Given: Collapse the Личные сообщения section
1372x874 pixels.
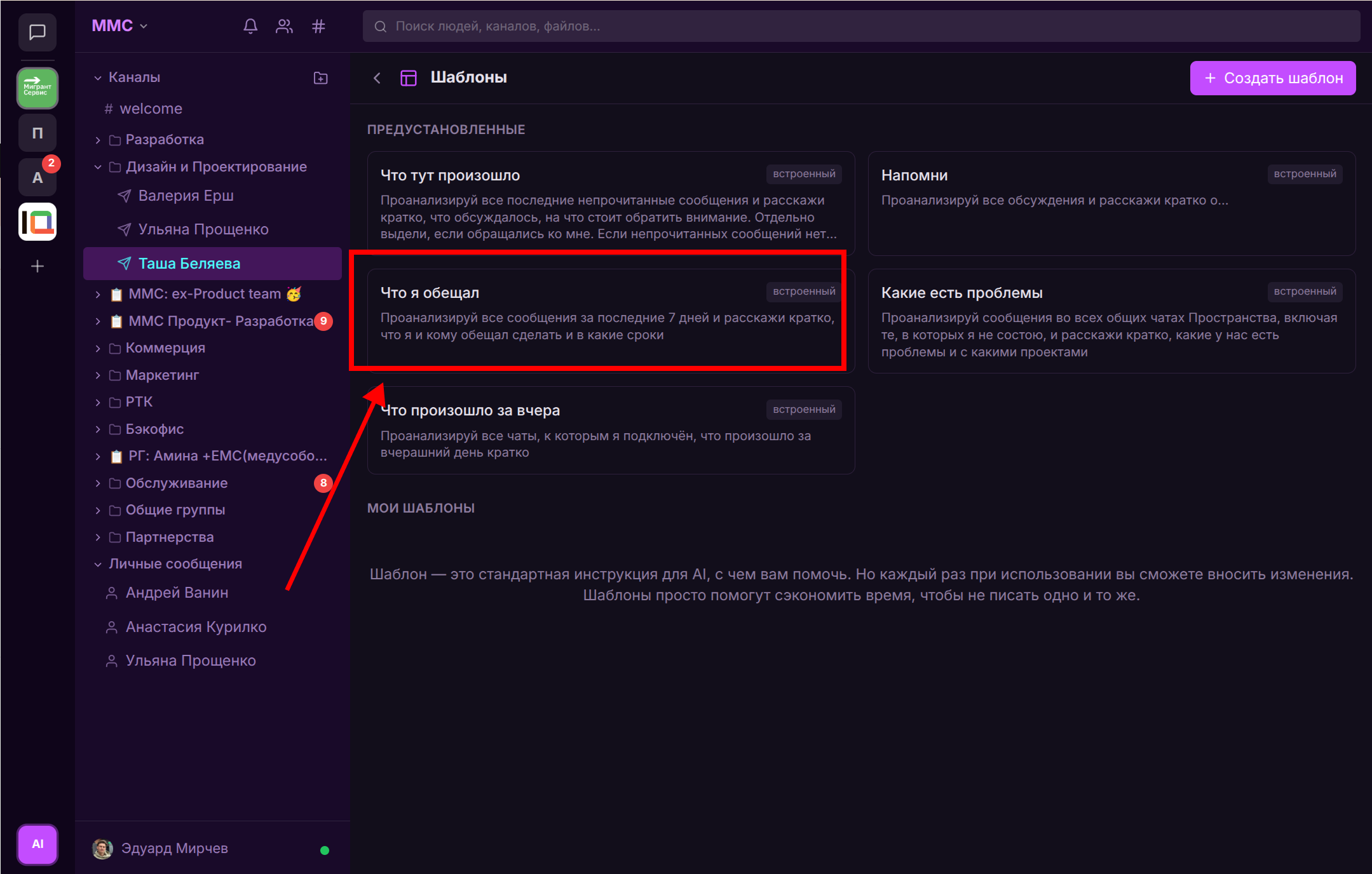Looking at the screenshot, I should pos(98,564).
